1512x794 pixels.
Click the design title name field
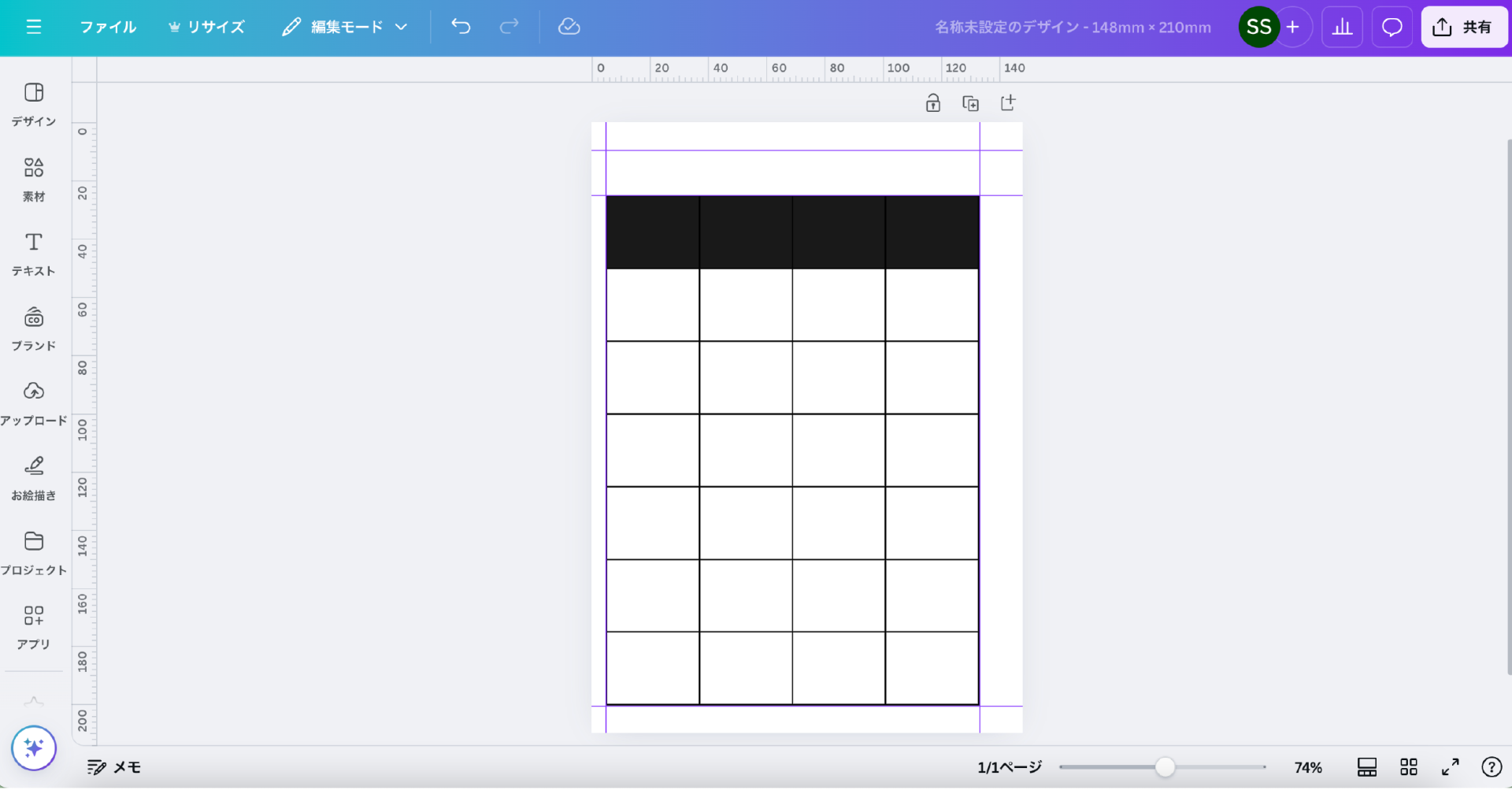1072,27
